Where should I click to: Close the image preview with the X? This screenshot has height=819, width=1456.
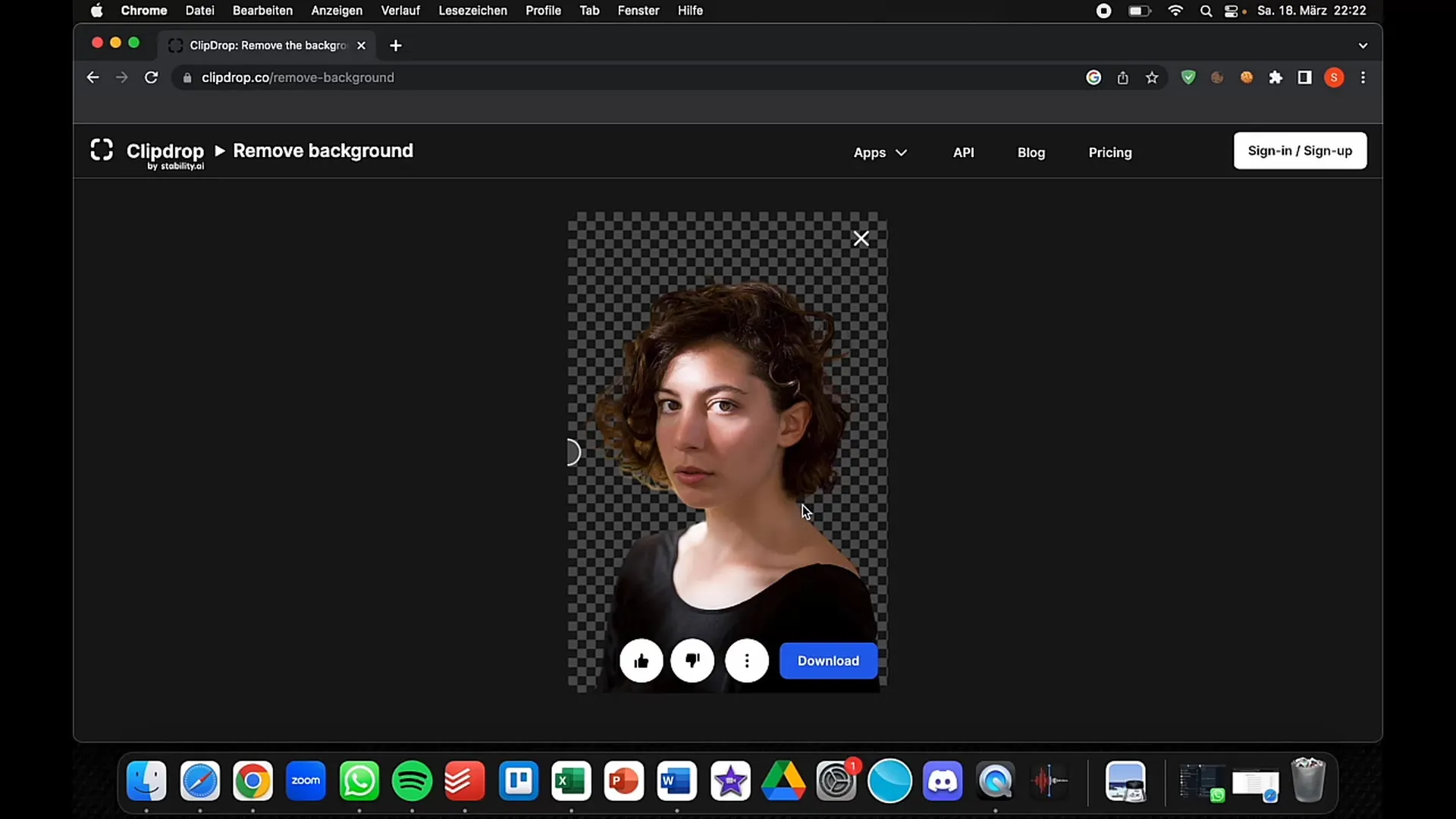(861, 238)
